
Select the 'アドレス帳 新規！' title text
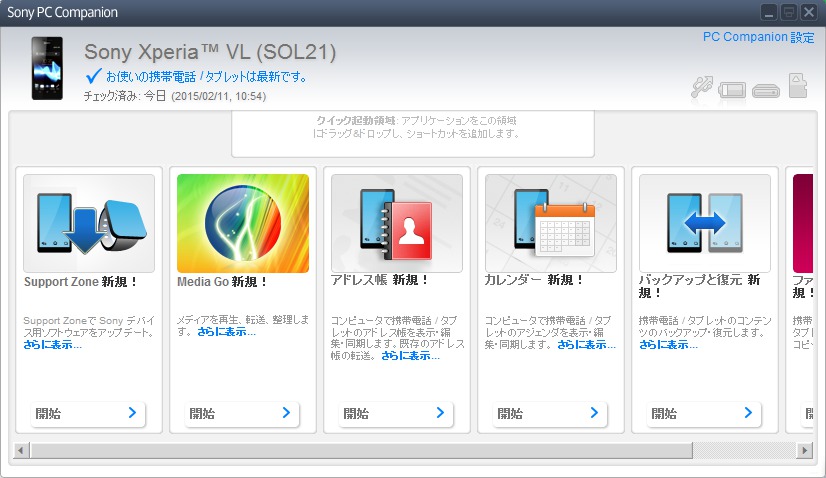[379, 280]
